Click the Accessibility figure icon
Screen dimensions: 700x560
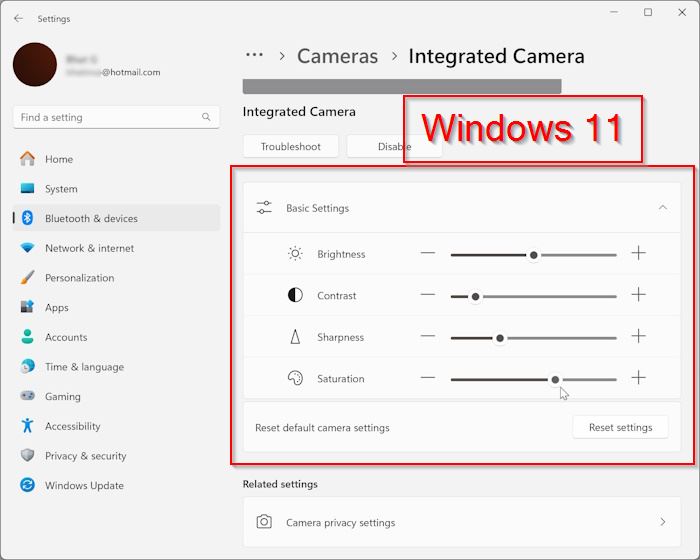(x=27, y=426)
